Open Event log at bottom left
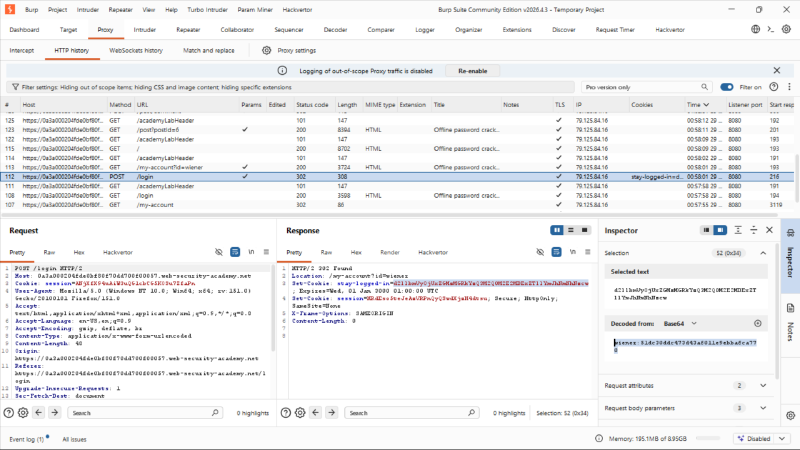 [x=27, y=439]
